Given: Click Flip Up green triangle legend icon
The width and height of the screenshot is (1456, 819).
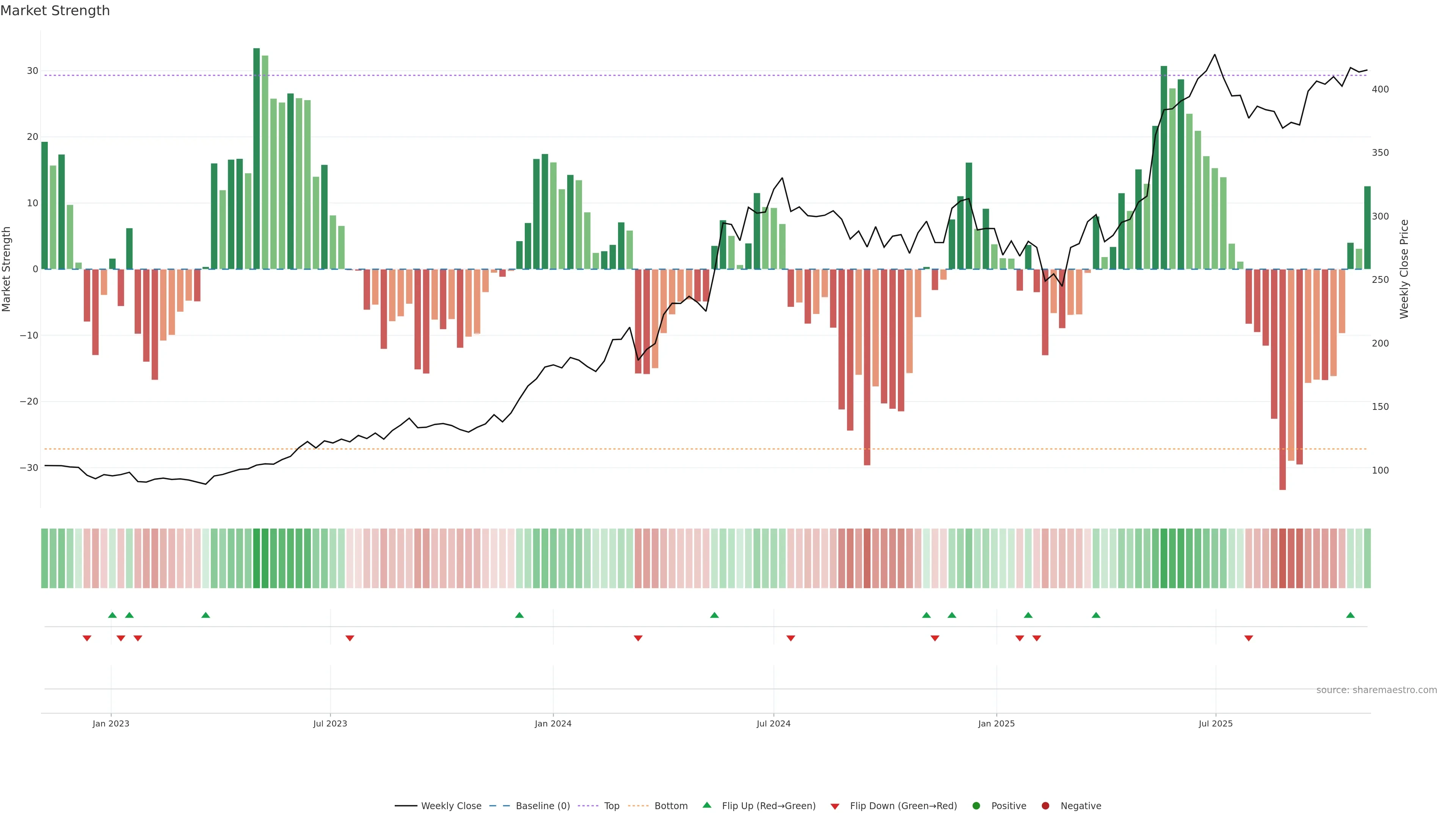Looking at the screenshot, I should pos(706,805).
